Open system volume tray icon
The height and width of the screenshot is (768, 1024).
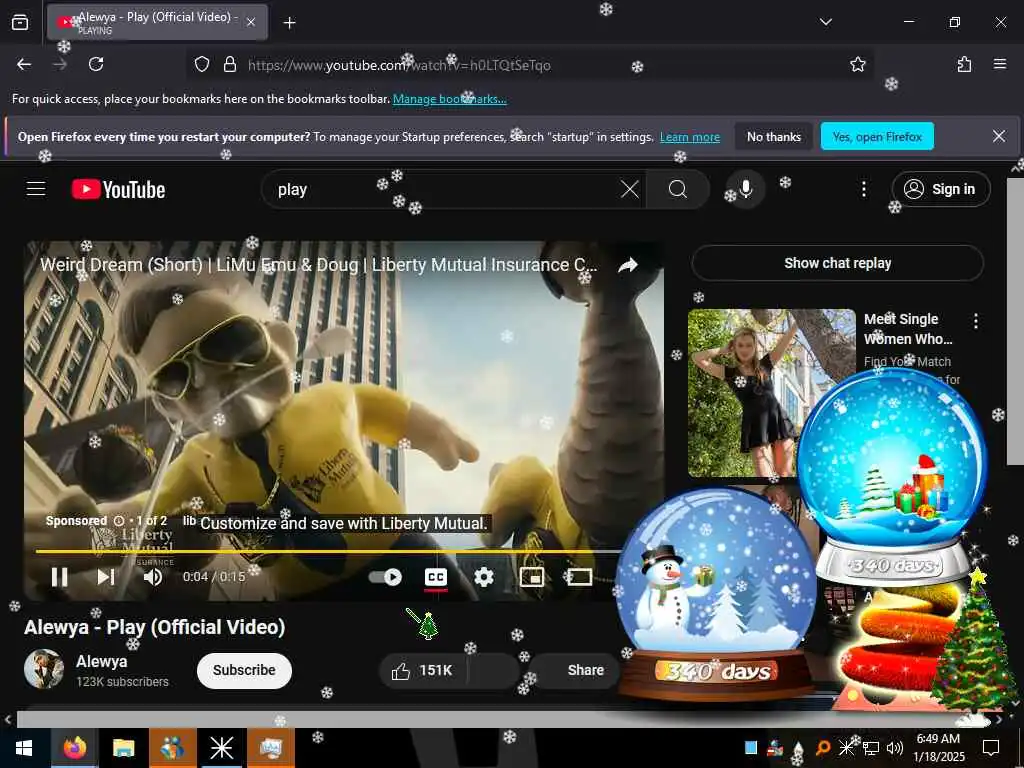point(895,748)
